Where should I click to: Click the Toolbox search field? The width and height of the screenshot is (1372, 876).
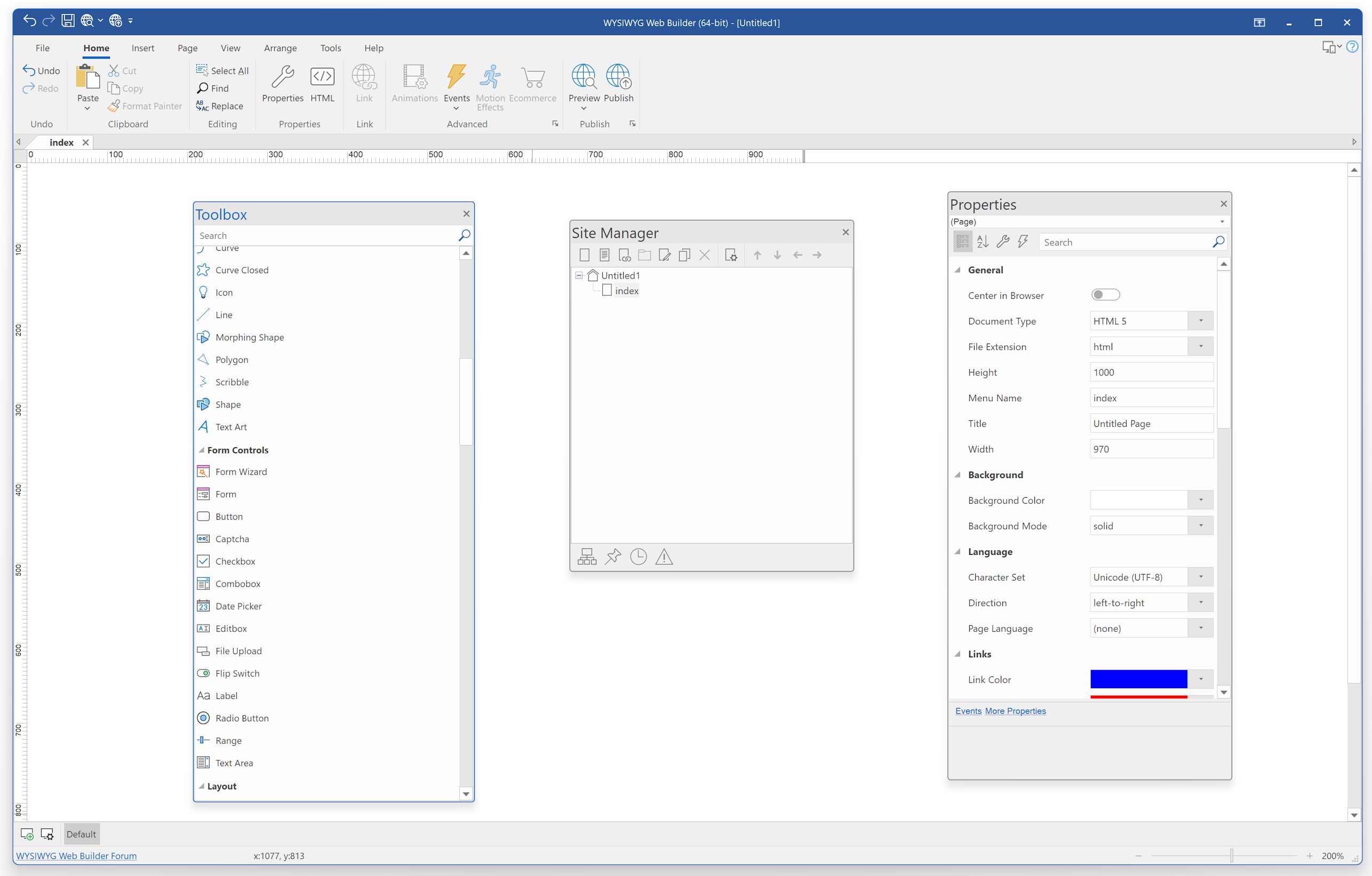click(326, 236)
